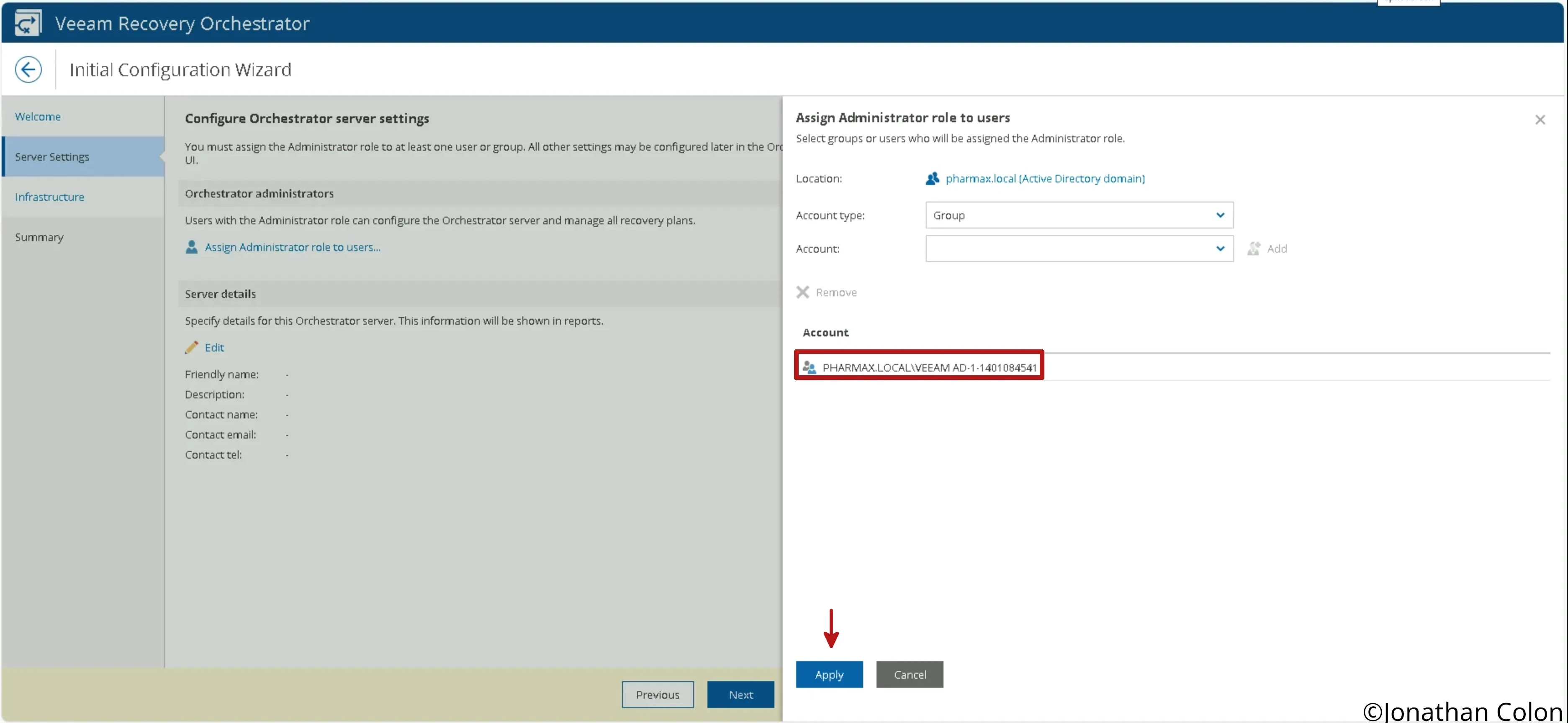Click the user icon beside Assign Administrator role
This screenshot has width=1568, height=723.
coord(192,247)
